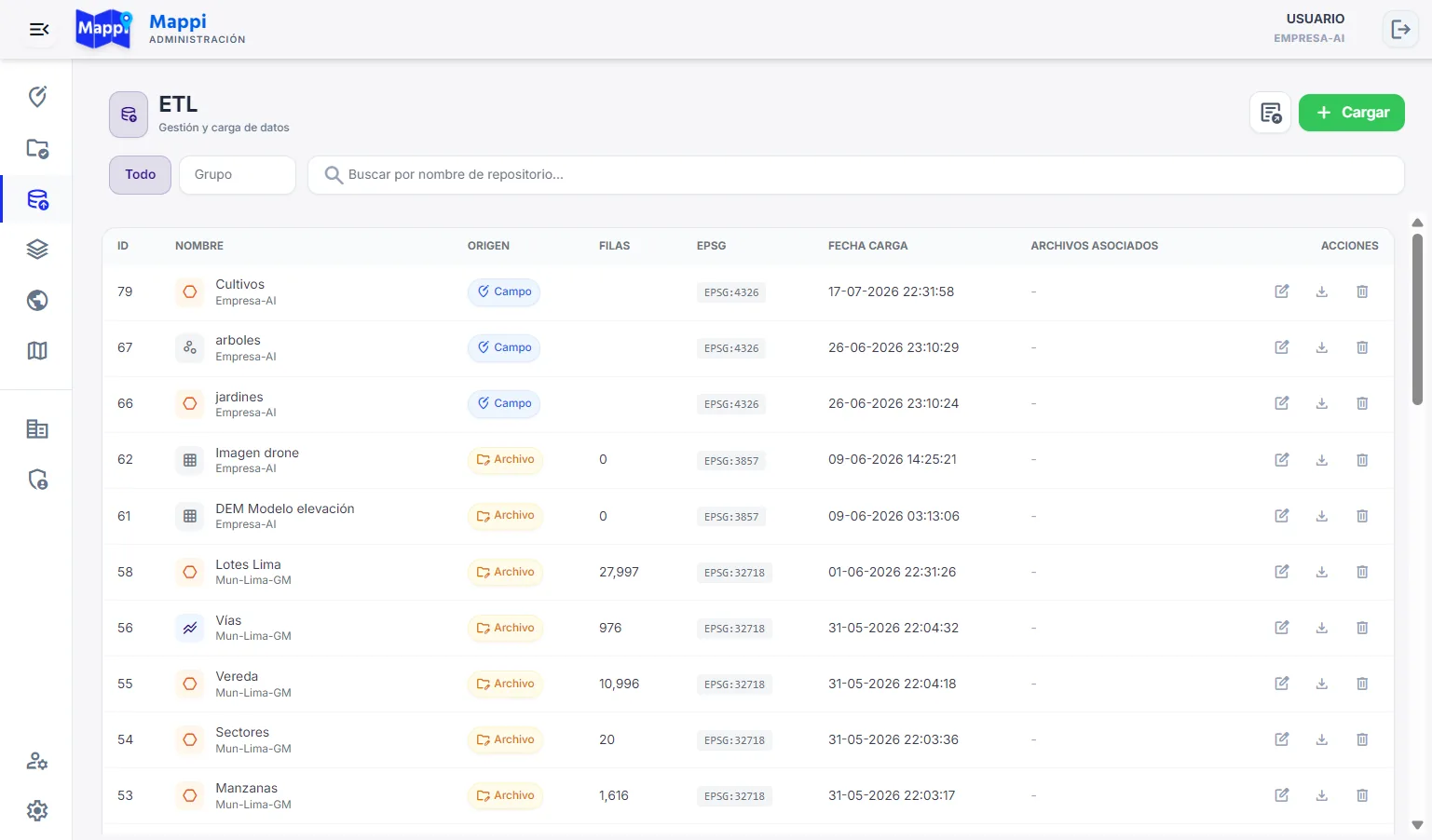Click the Cargar button
This screenshot has width=1432, height=840.
(1351, 113)
